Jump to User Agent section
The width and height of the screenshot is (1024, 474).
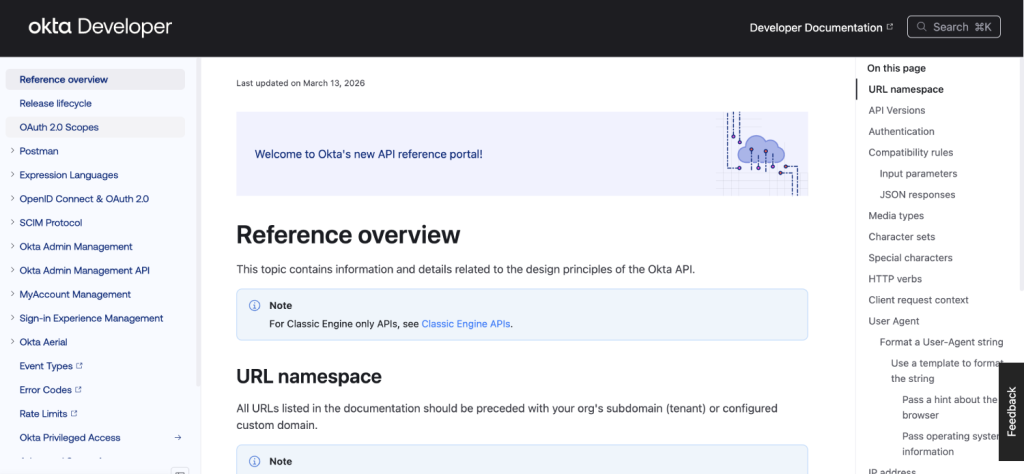[893, 321]
